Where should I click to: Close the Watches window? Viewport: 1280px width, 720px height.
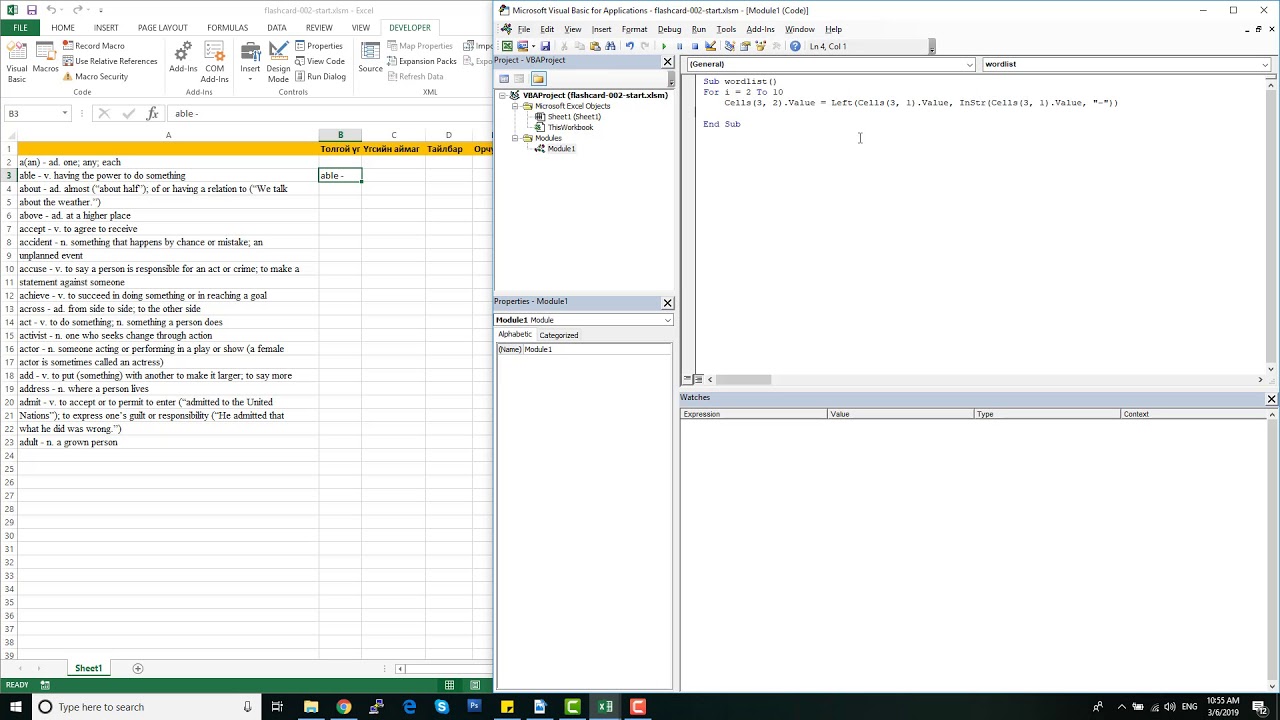point(1271,399)
